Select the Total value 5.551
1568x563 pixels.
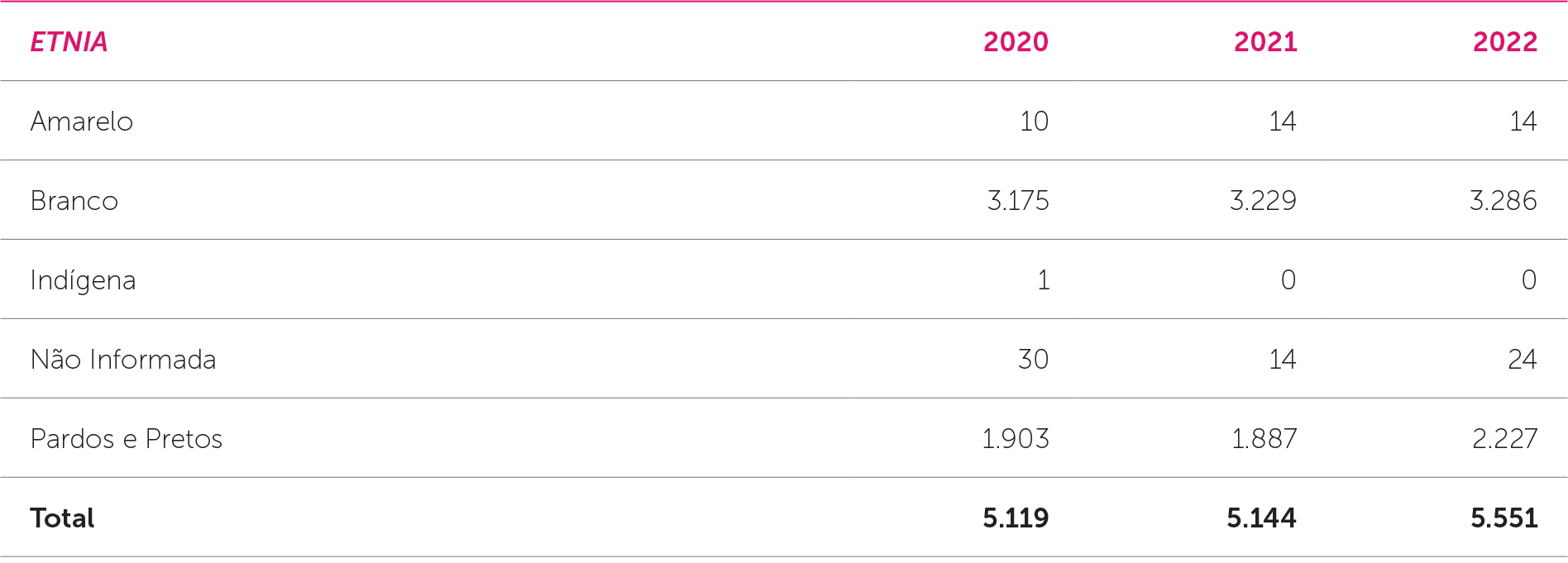pyautogui.click(x=1503, y=518)
